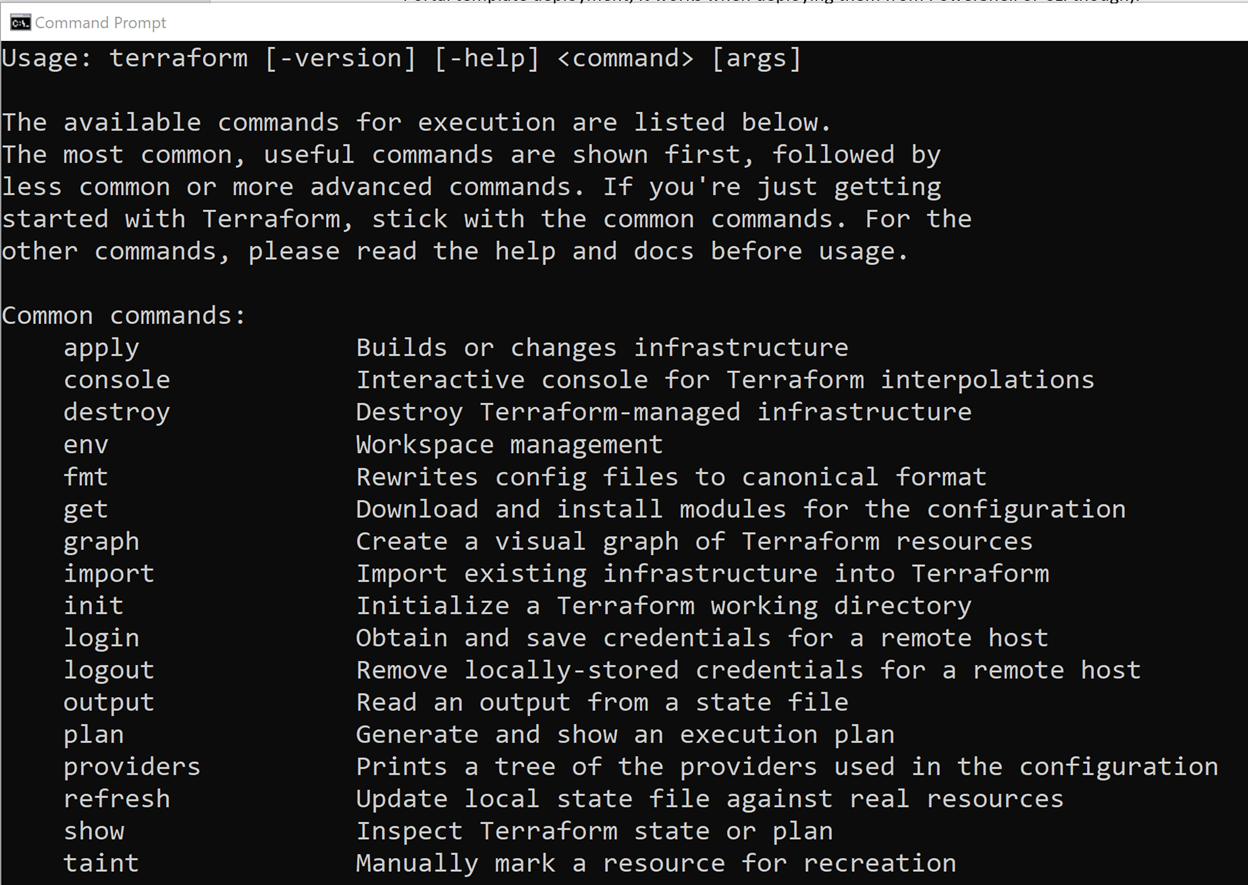Image resolution: width=1248 pixels, height=885 pixels.
Task: Click the '[-version]' option in usage line
Action: click(341, 59)
